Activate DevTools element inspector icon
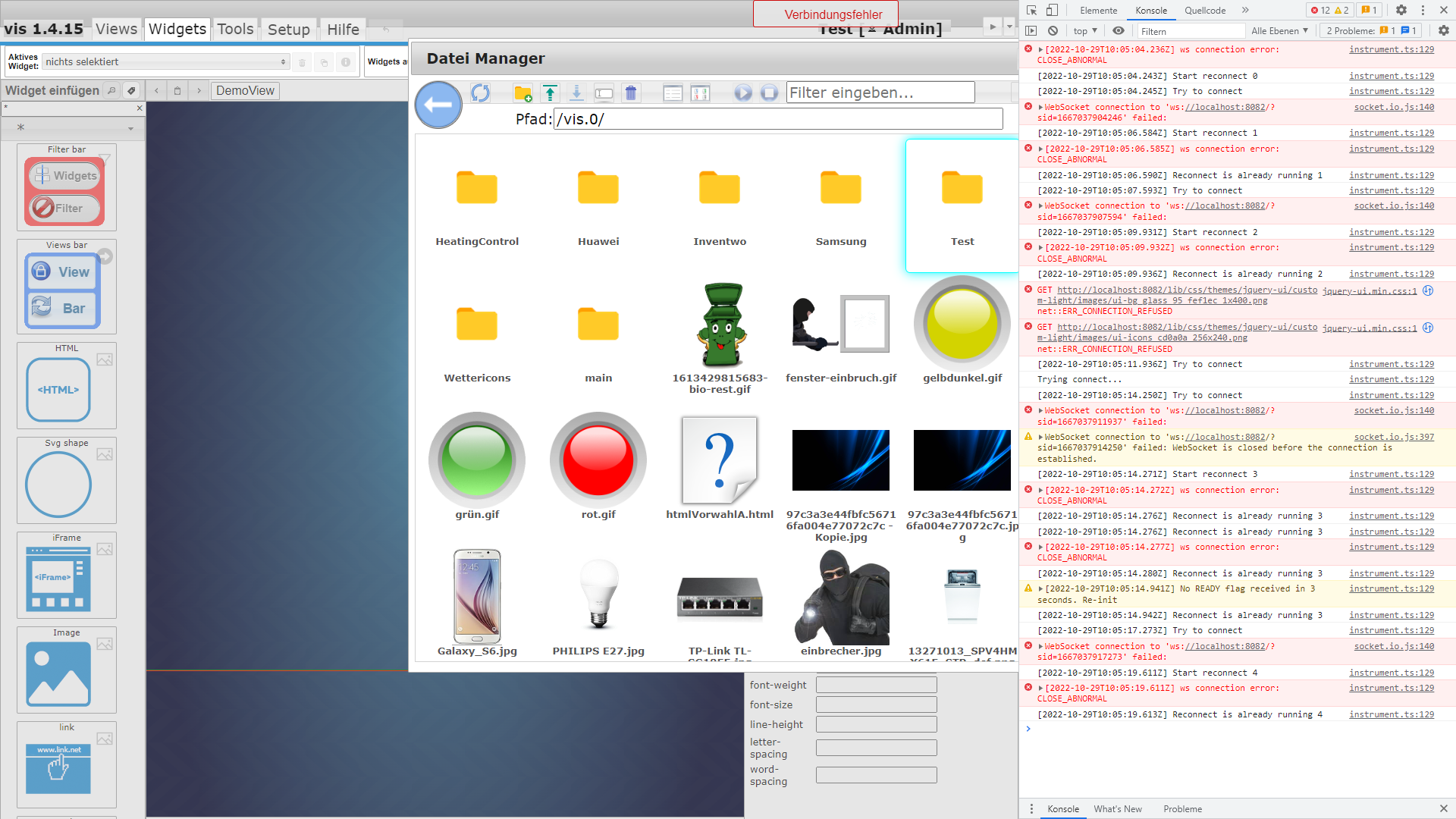The image size is (1456, 819). tap(1031, 11)
